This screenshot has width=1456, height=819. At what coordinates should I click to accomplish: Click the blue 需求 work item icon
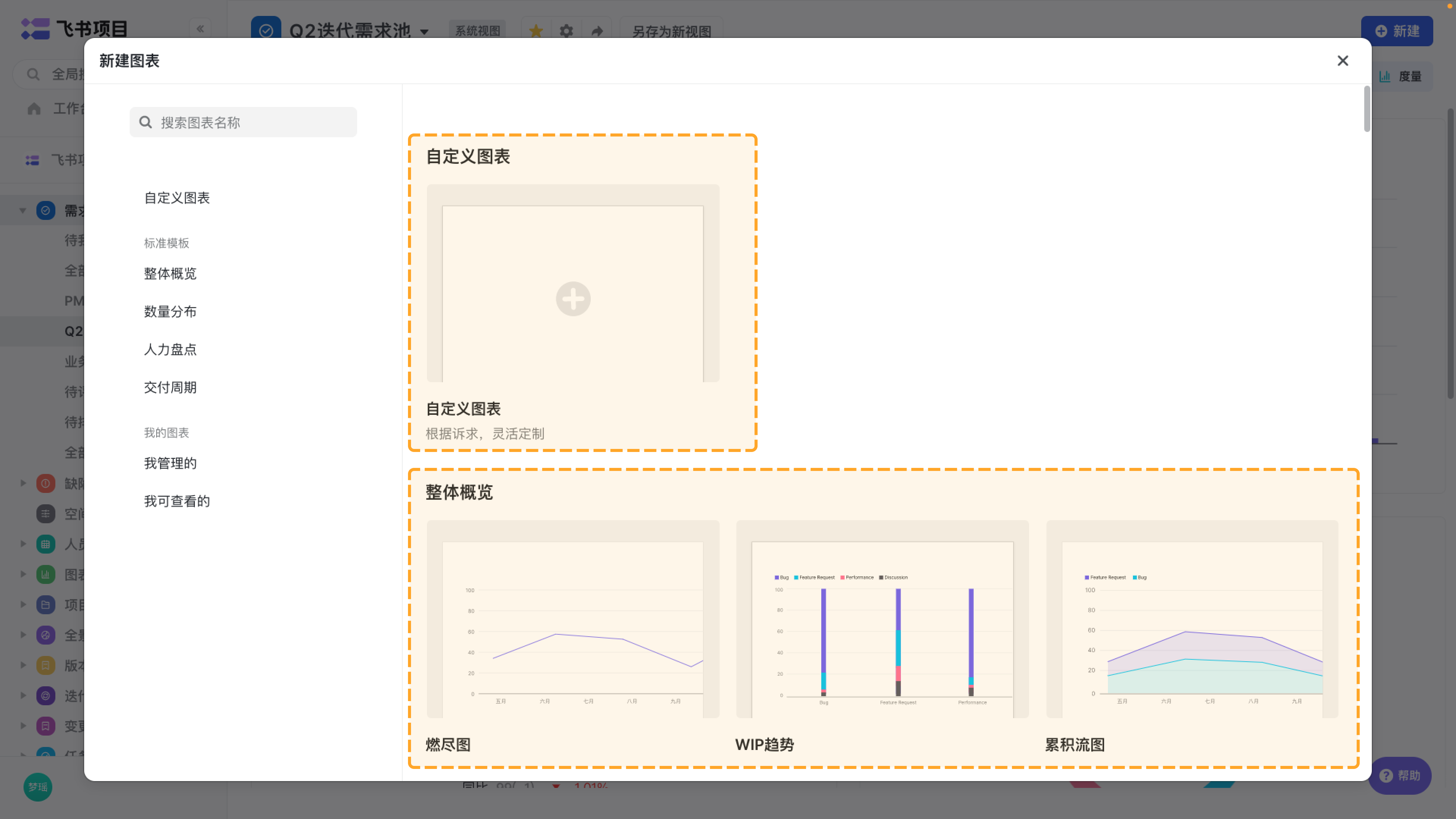[x=46, y=211]
